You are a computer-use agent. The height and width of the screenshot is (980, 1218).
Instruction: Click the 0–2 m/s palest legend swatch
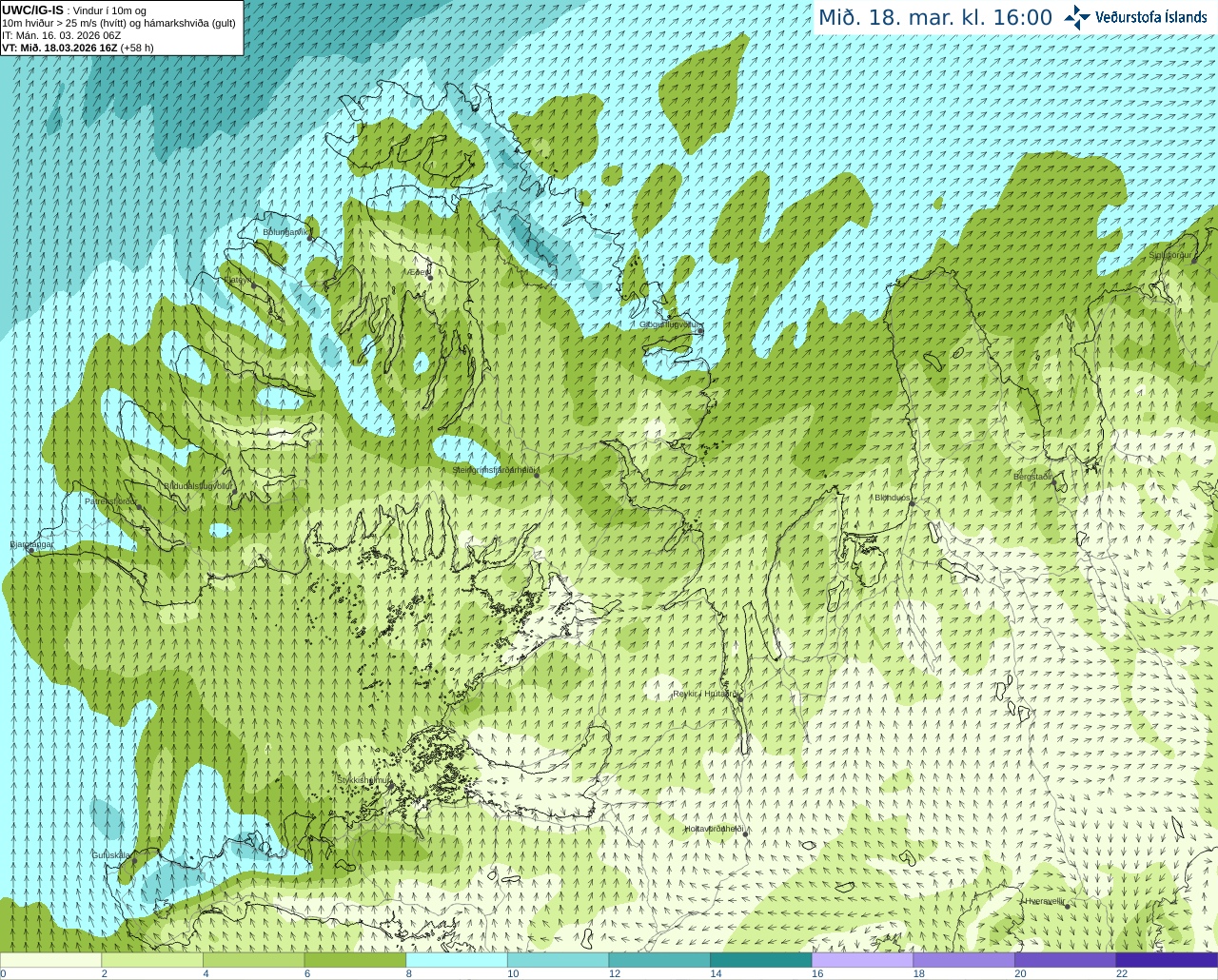(x=50, y=960)
